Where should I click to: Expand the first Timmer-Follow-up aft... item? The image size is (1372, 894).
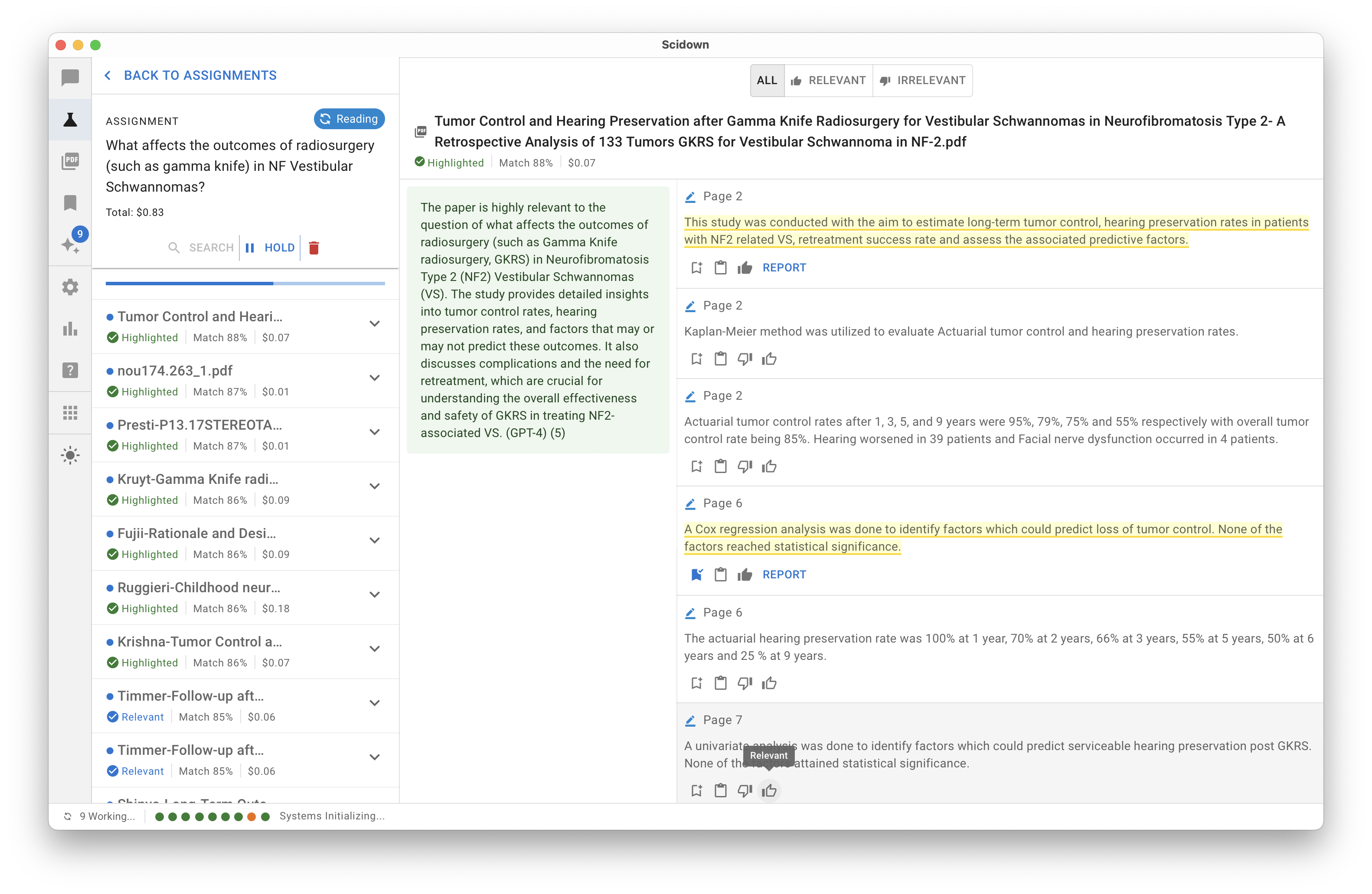pyautogui.click(x=375, y=703)
